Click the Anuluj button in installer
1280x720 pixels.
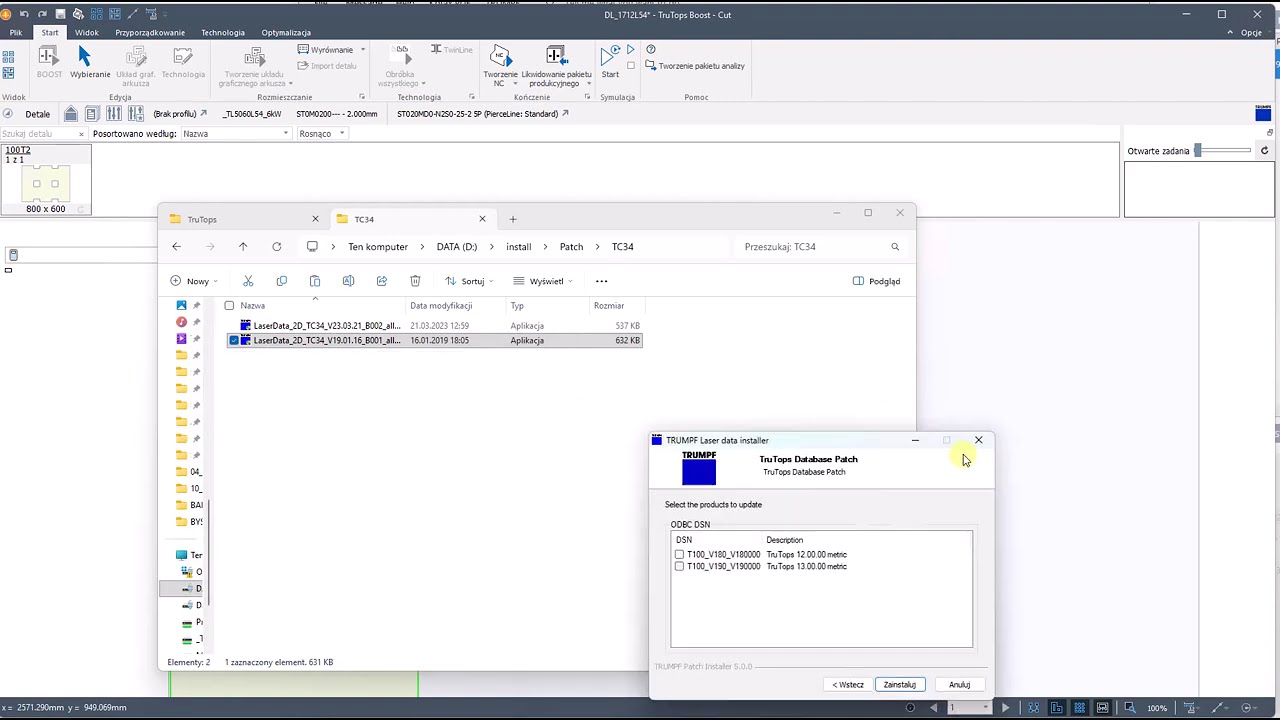click(959, 685)
